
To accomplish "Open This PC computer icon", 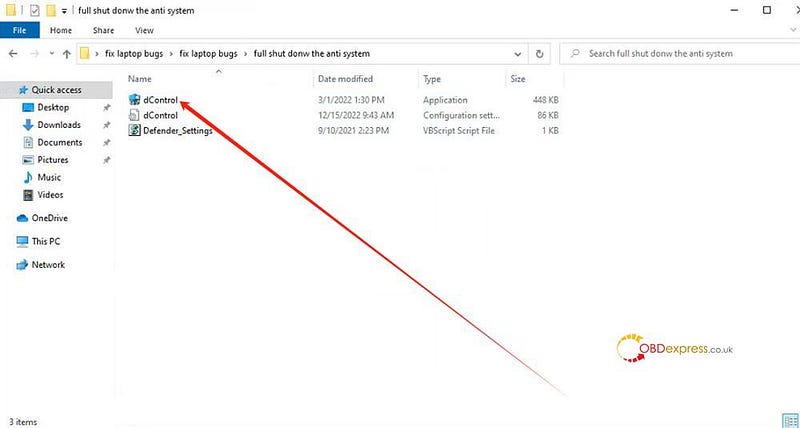I will (x=22, y=241).
